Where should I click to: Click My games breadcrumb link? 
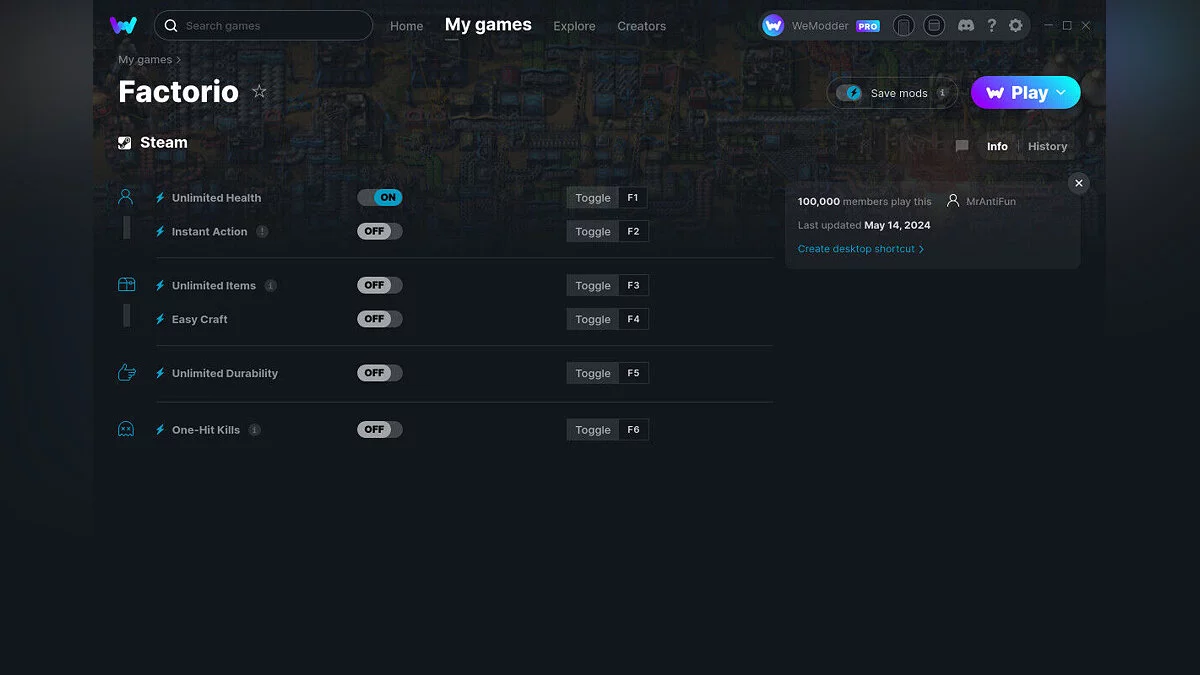pos(145,60)
